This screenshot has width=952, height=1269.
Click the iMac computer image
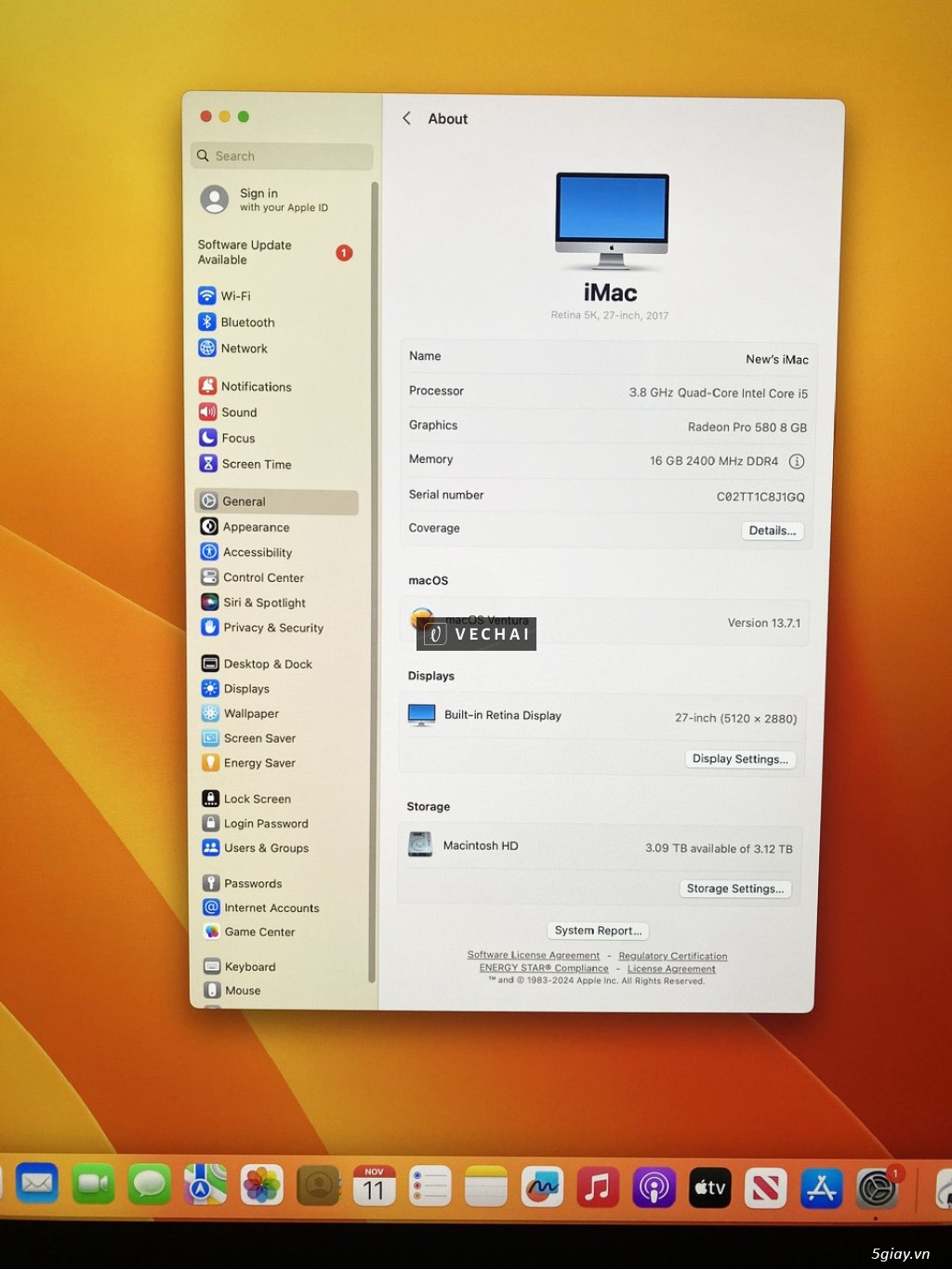coord(612,221)
